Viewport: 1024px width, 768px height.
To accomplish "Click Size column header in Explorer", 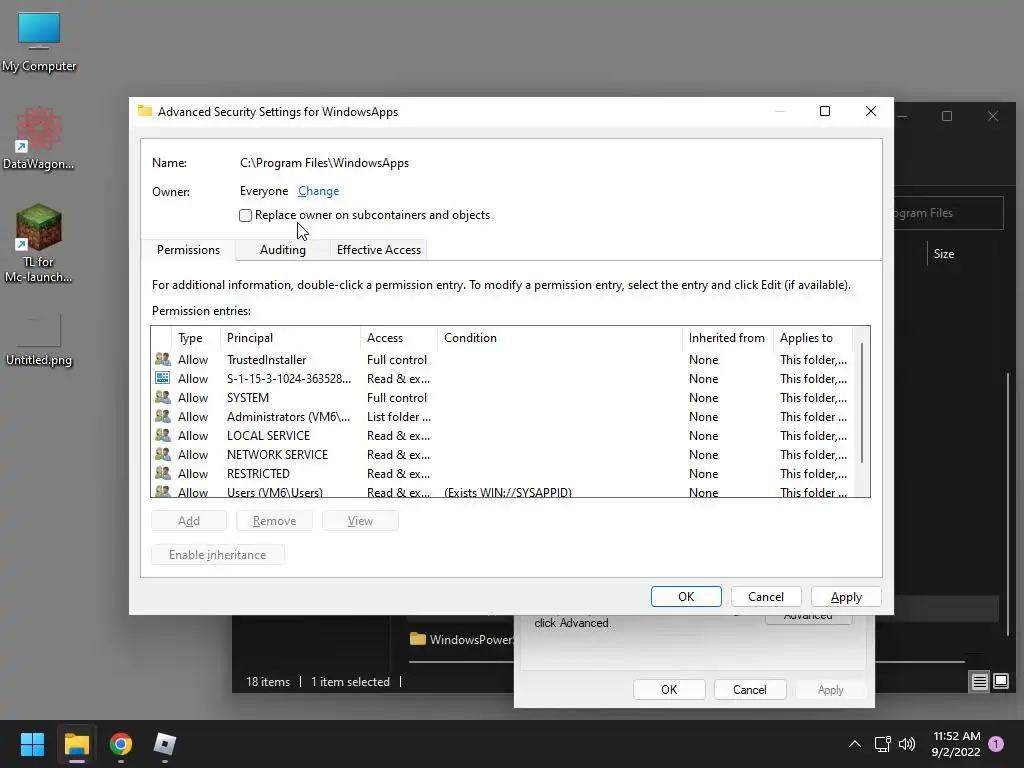I will coord(944,253).
